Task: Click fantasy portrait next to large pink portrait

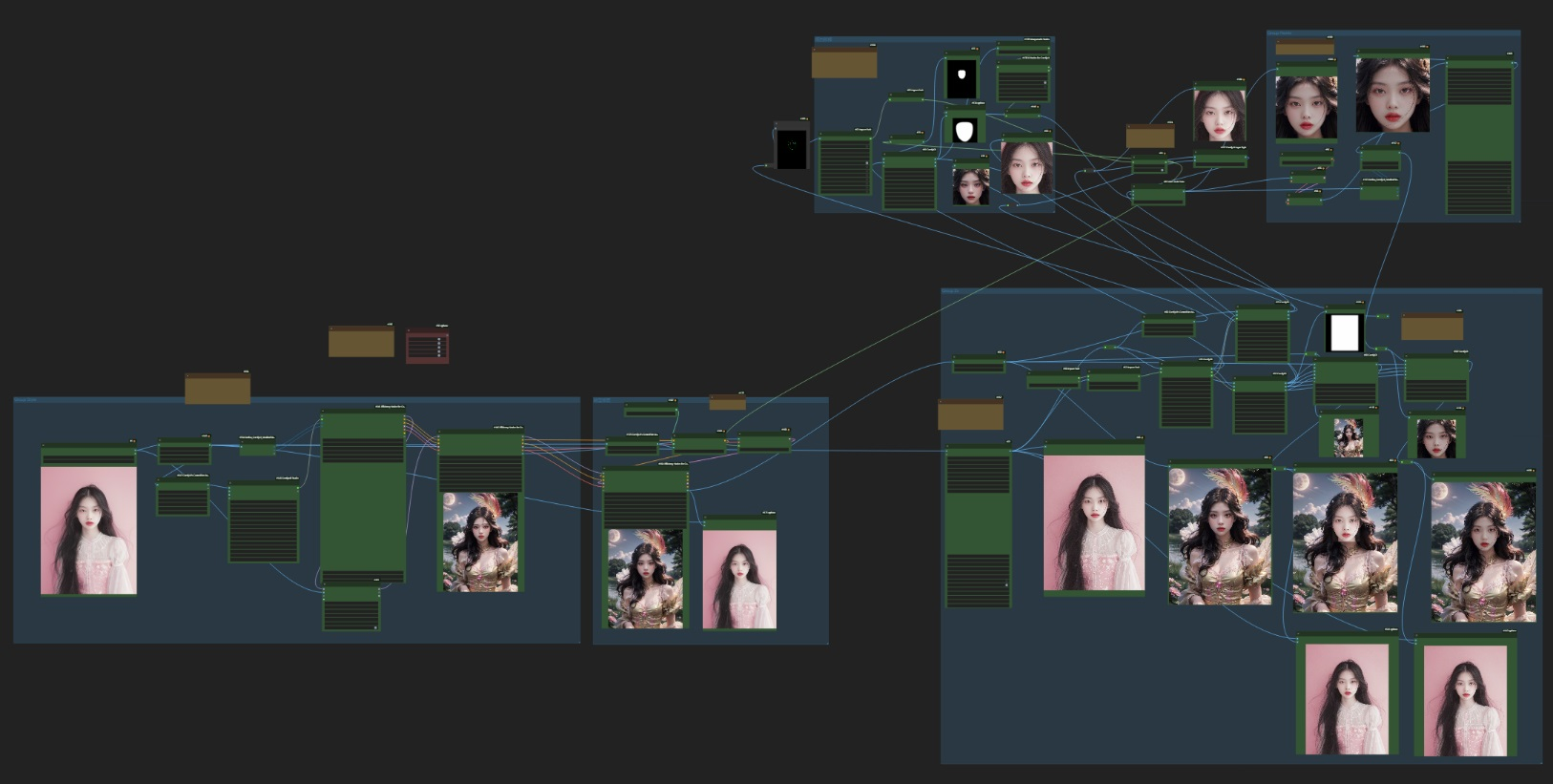Action: pos(1220,536)
